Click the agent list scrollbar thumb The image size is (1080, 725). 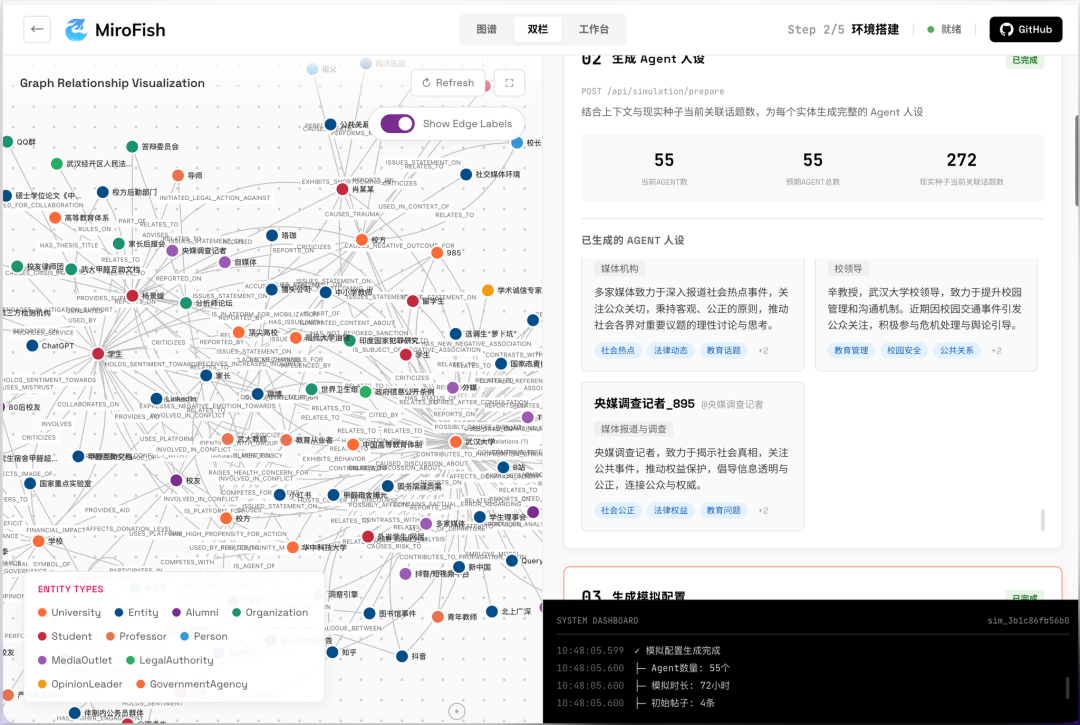tap(1042, 519)
